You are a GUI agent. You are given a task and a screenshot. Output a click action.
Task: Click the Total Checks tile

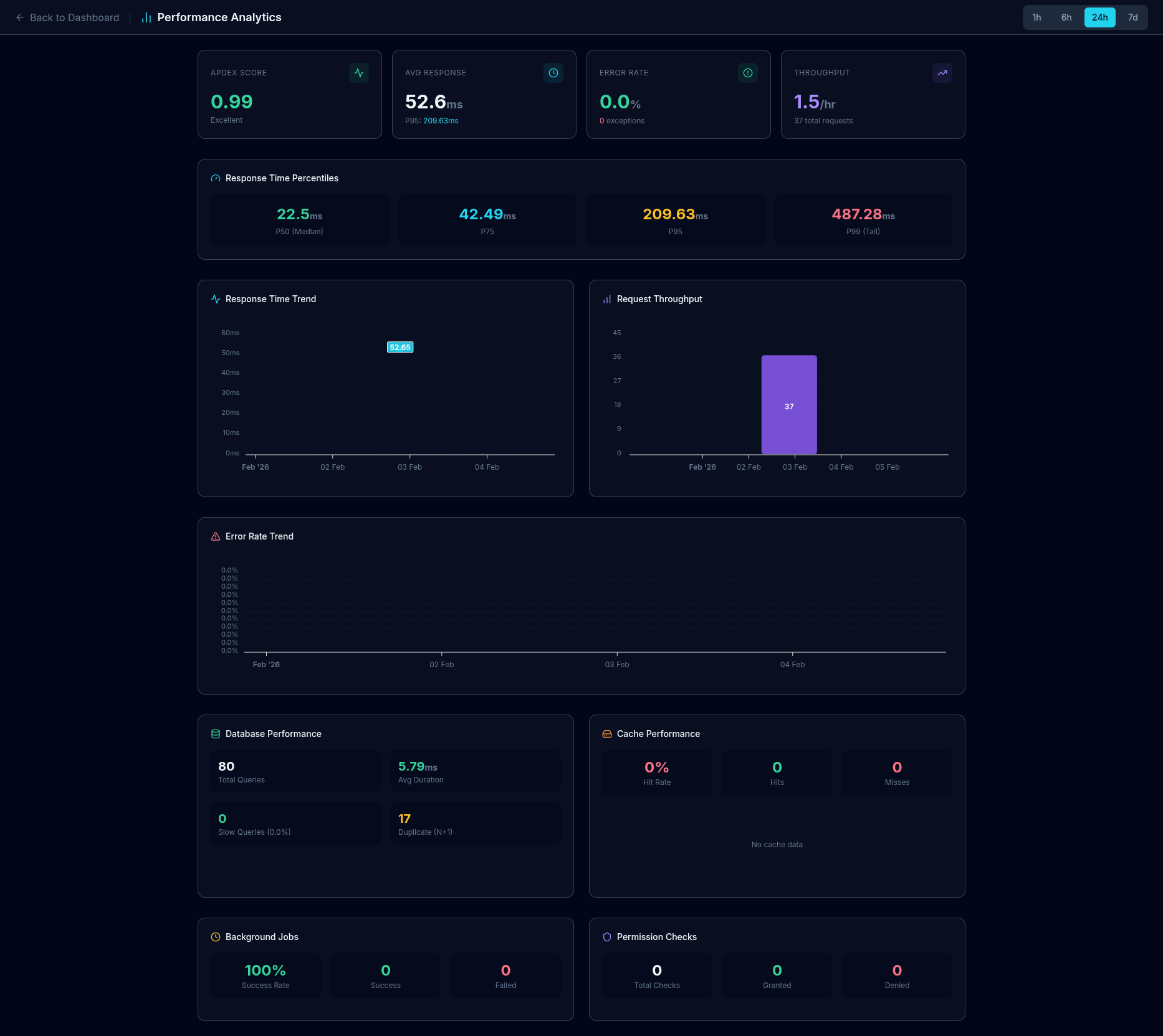click(x=657, y=976)
